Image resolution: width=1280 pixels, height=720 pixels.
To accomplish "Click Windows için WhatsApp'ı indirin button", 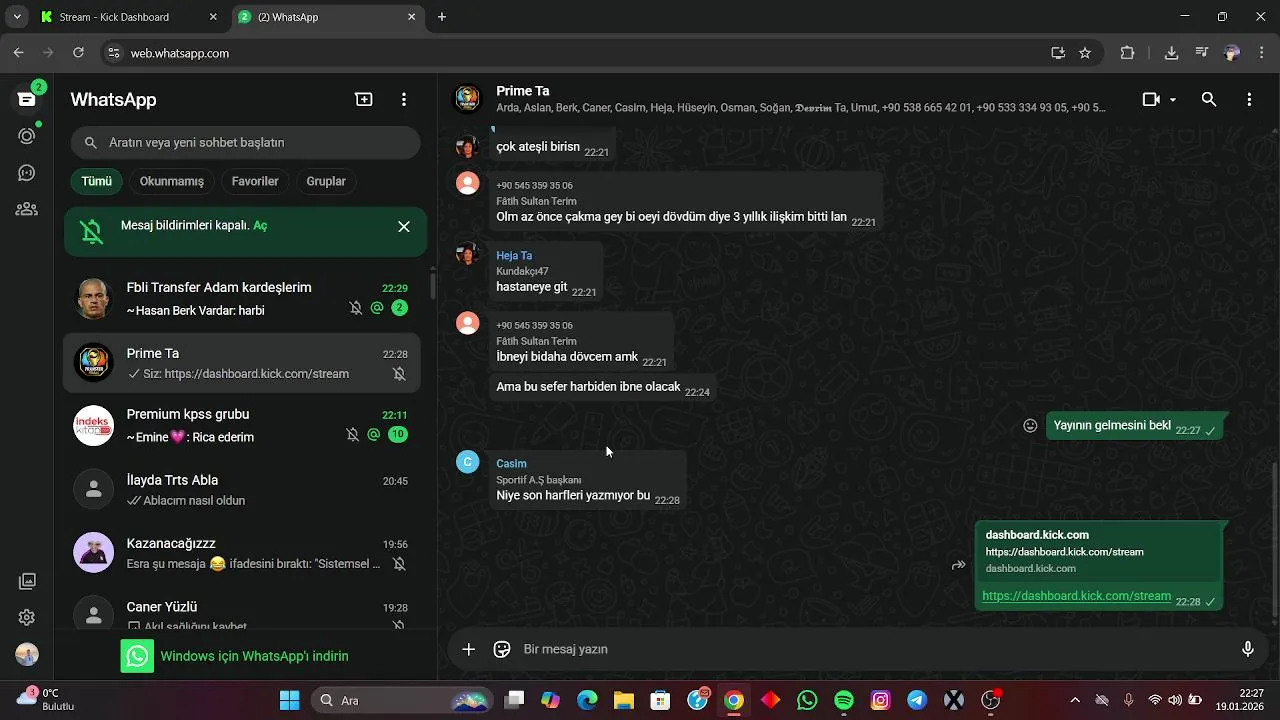I will (235, 656).
